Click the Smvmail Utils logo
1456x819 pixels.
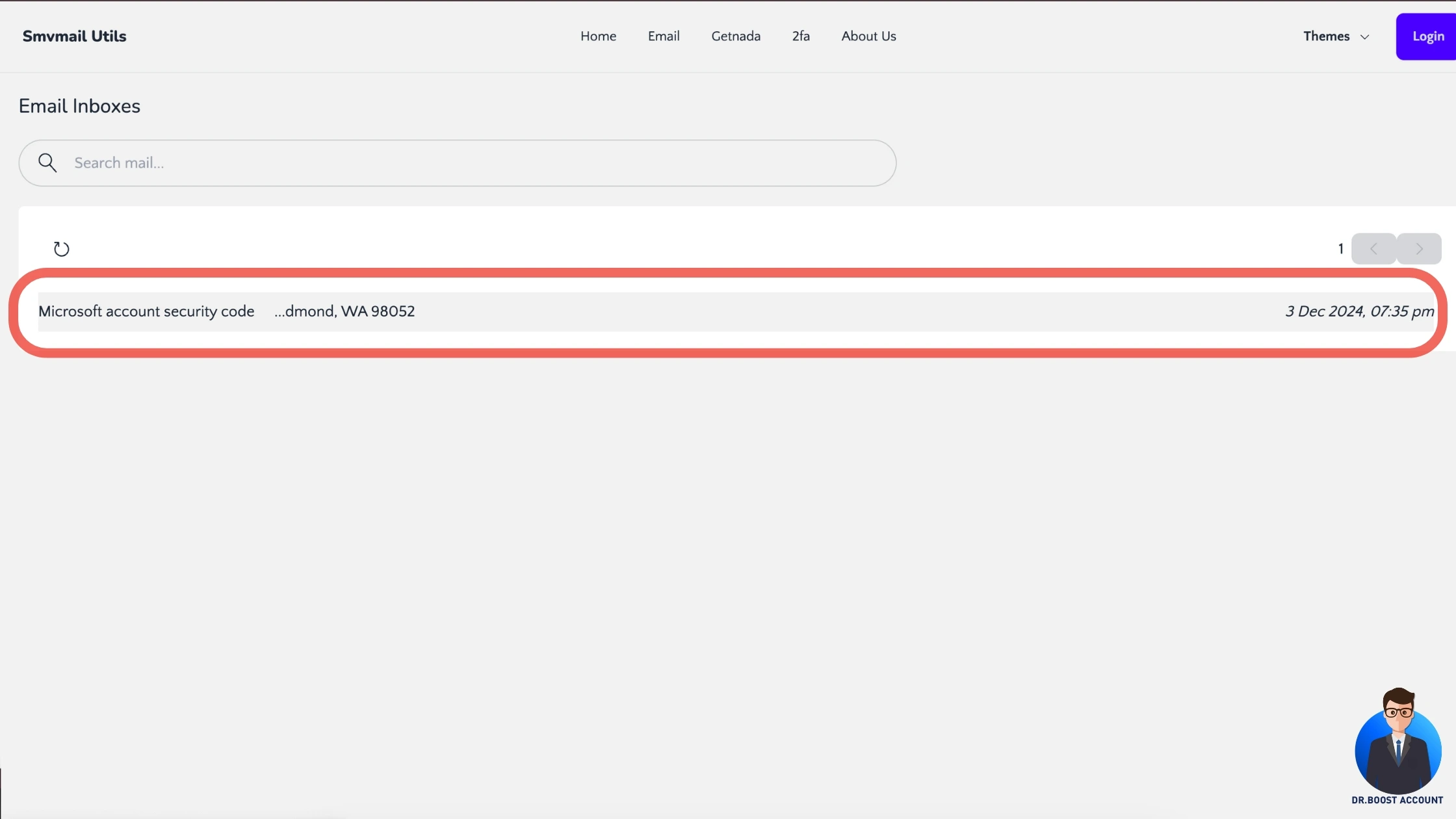pos(74,36)
